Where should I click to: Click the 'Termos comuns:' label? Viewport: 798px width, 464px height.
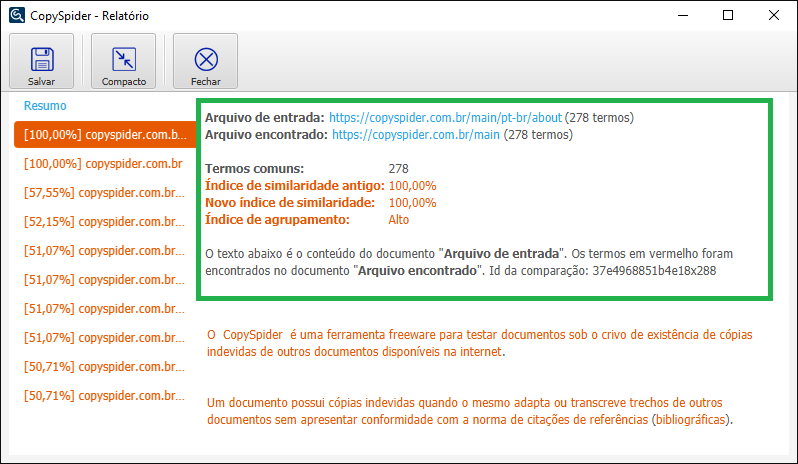254,168
